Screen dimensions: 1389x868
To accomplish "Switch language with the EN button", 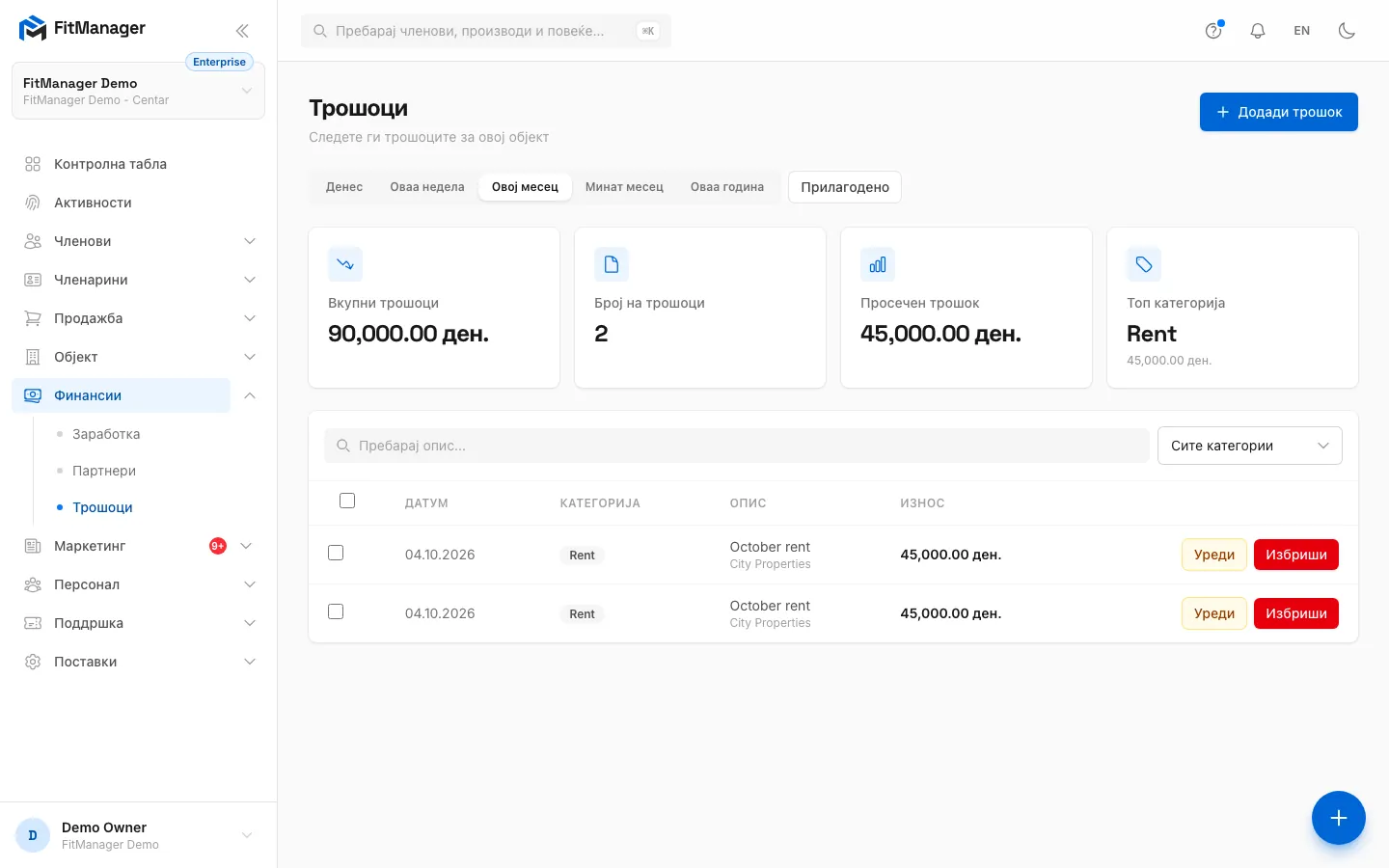I will pos(1302,31).
